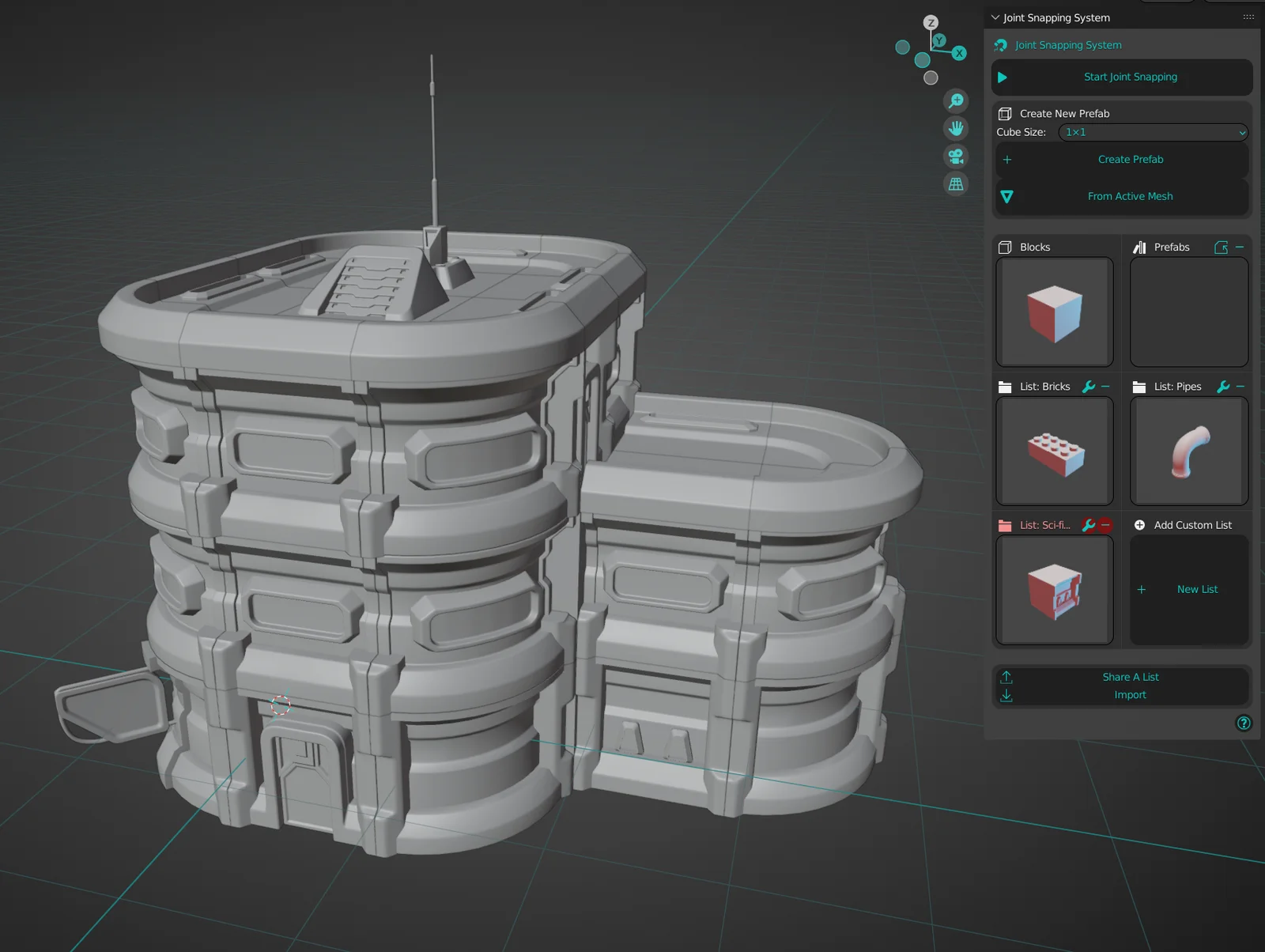Toggle the camera view viewport icon
Screen dimensions: 1265x952
coord(956,156)
